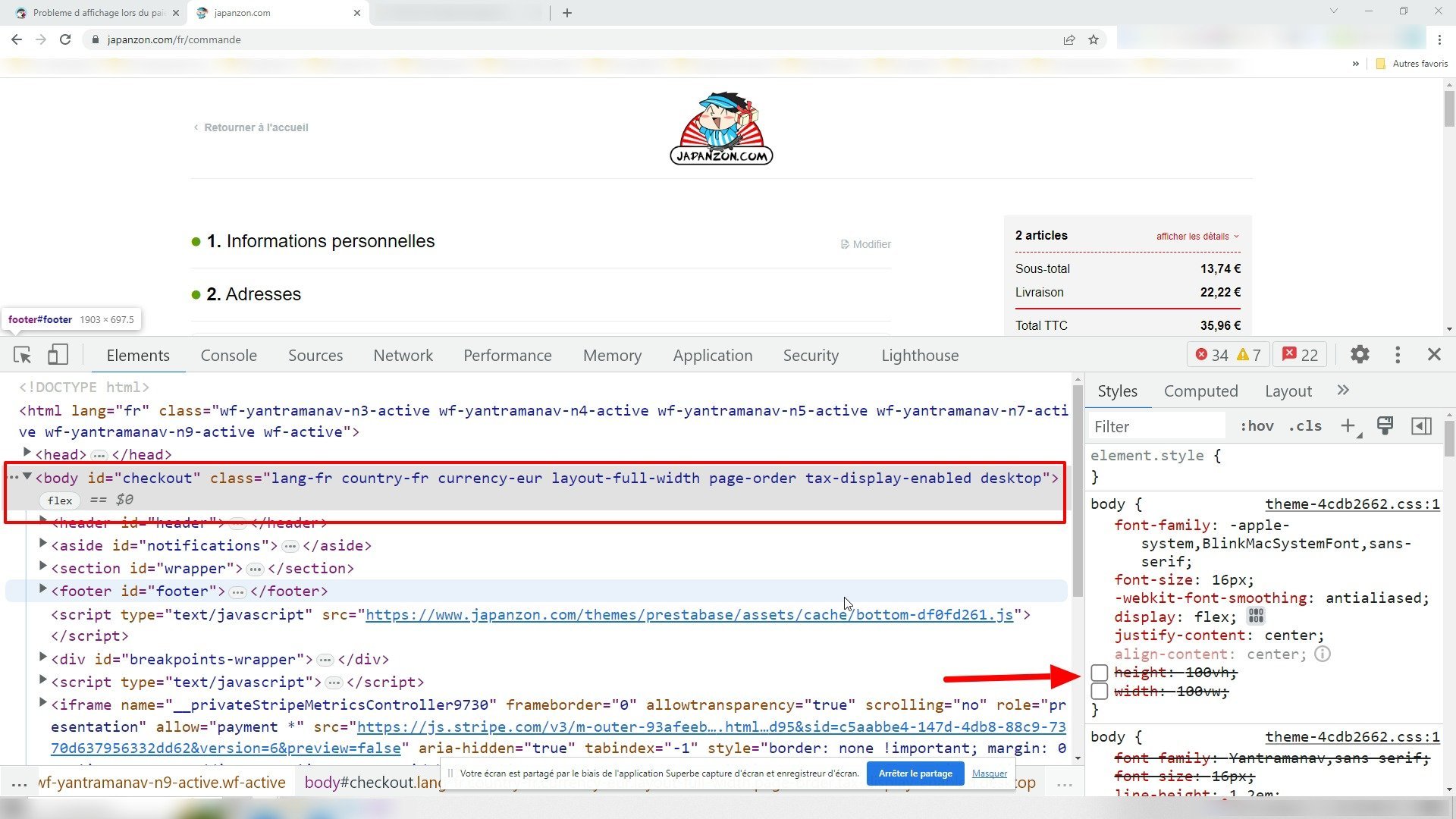This screenshot has width=1456, height=819.
Task: Switch to the Probleme d affichage tab
Action: pos(99,13)
